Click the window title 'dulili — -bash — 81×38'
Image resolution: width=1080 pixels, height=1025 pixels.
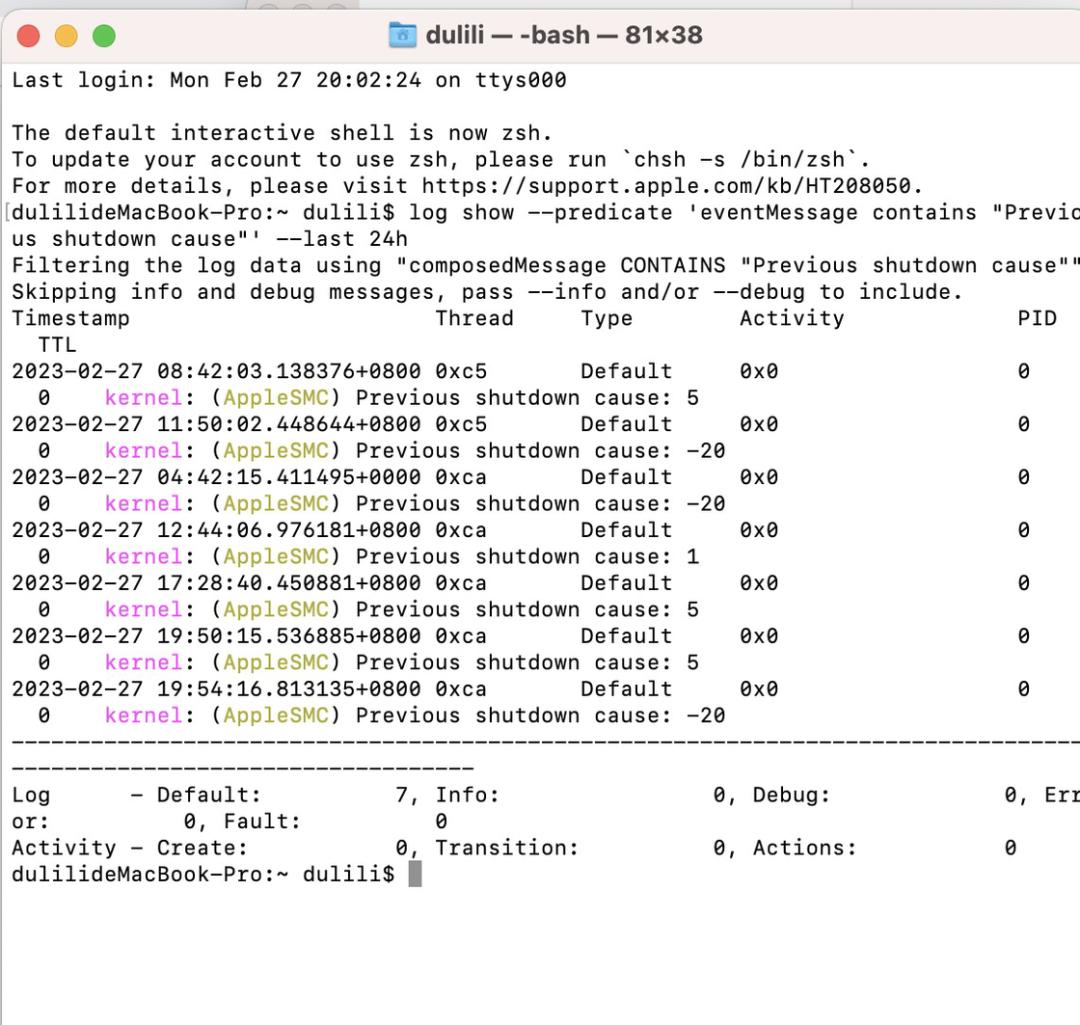(x=563, y=36)
